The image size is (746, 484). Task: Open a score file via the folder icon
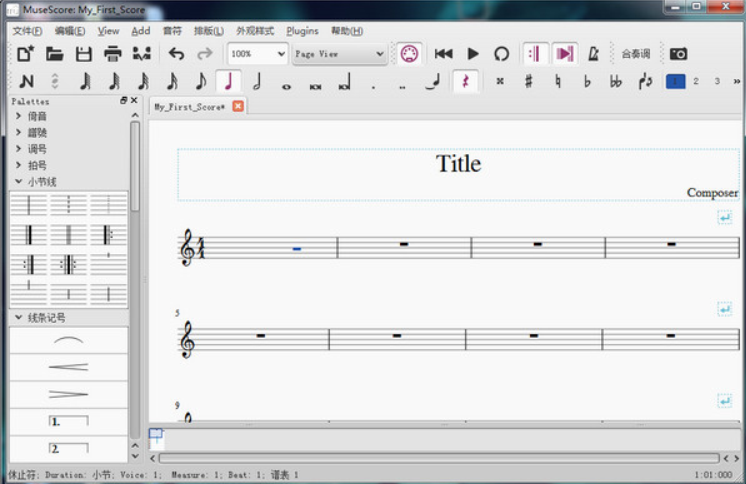point(55,54)
